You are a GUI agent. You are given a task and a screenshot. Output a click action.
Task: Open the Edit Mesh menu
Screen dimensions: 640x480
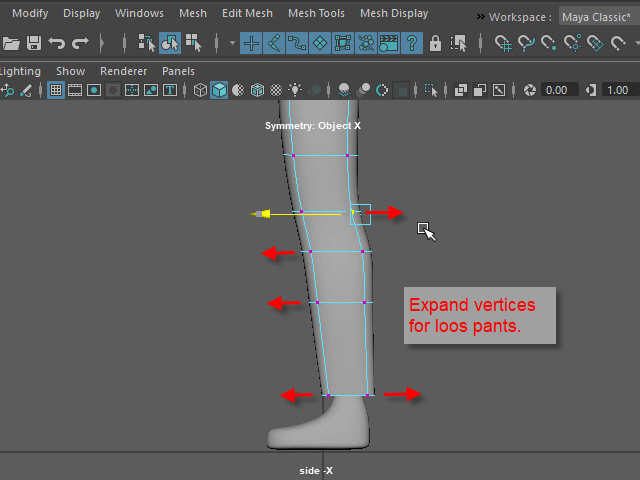246,14
